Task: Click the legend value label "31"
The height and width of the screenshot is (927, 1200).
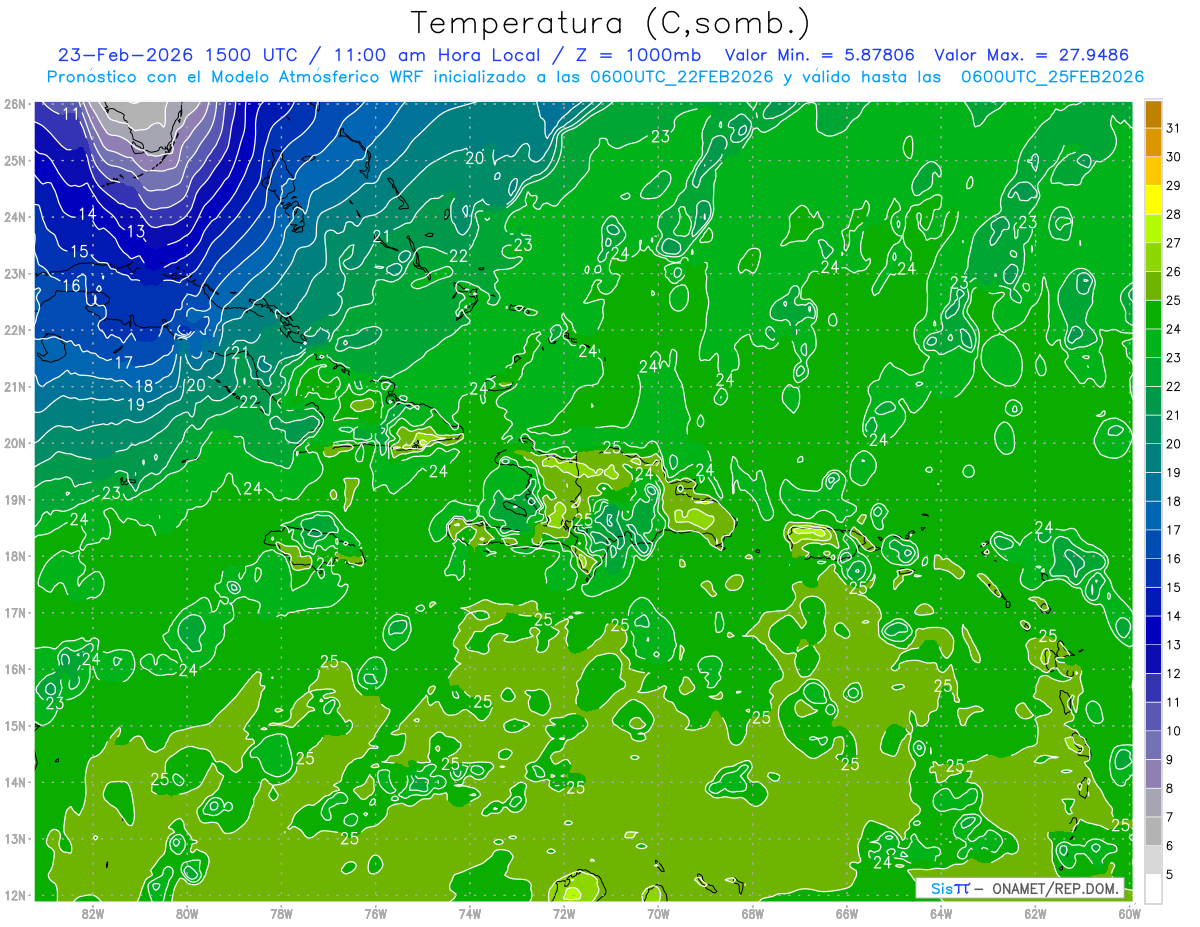Action: (x=1174, y=128)
